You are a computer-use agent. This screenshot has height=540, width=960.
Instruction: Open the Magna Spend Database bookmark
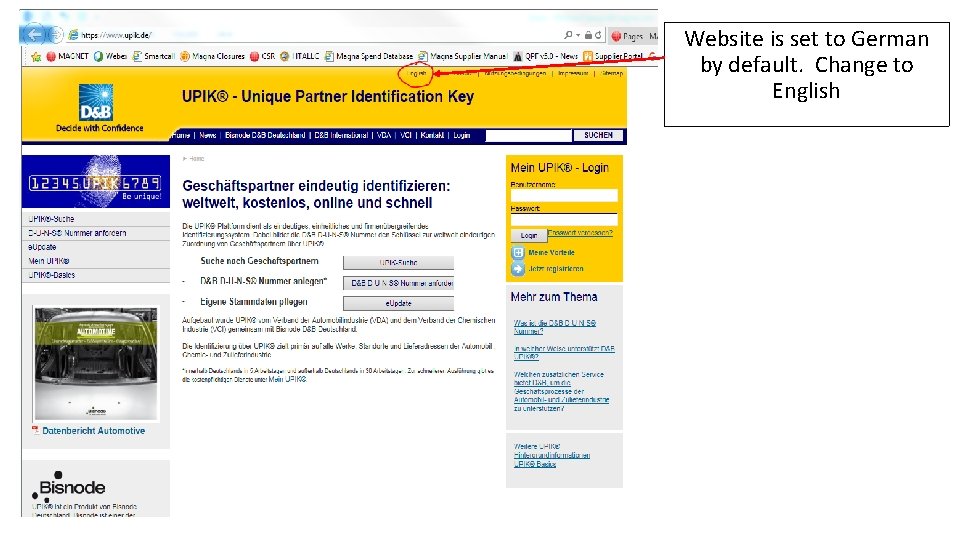click(x=369, y=56)
